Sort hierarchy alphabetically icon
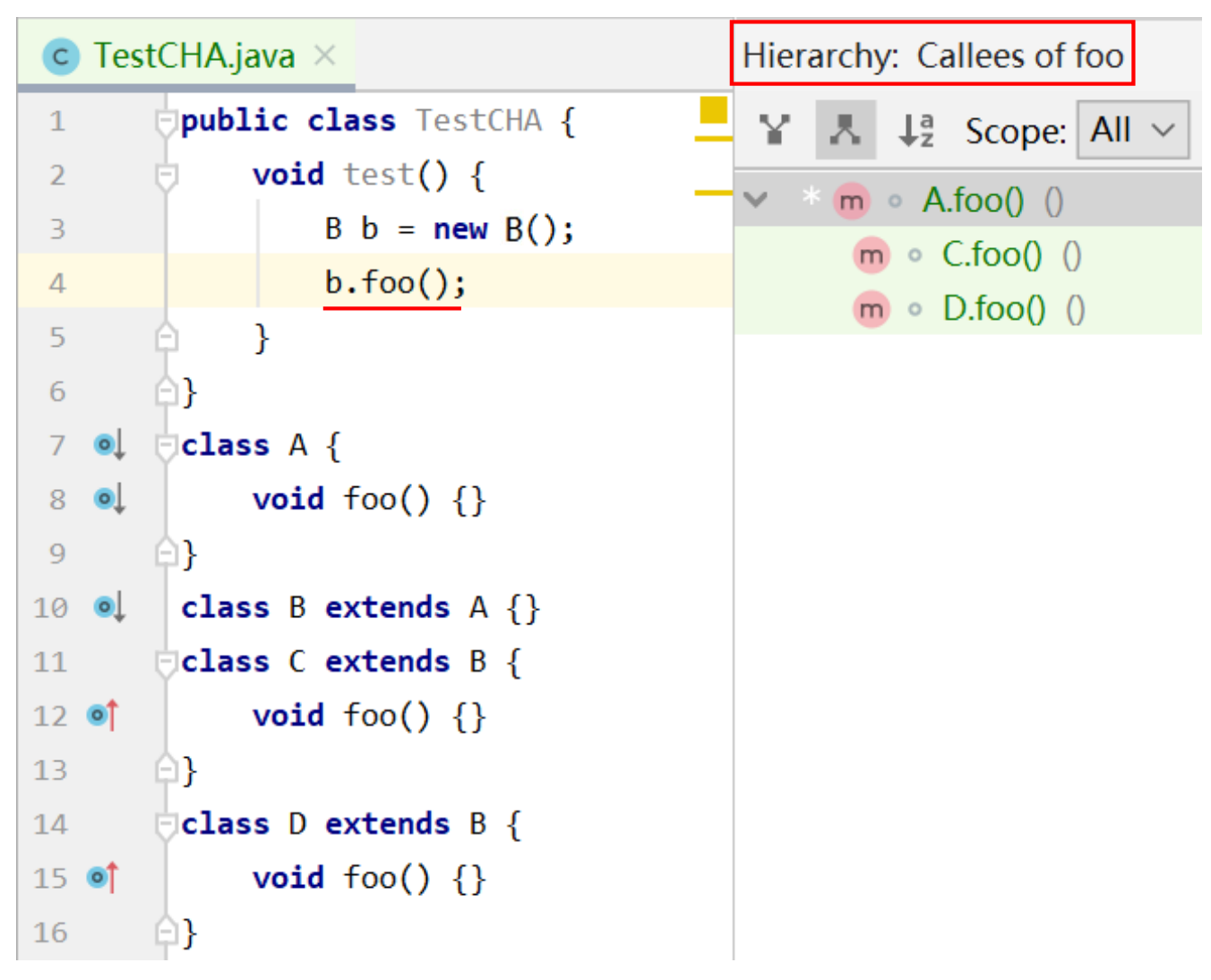 [916, 130]
